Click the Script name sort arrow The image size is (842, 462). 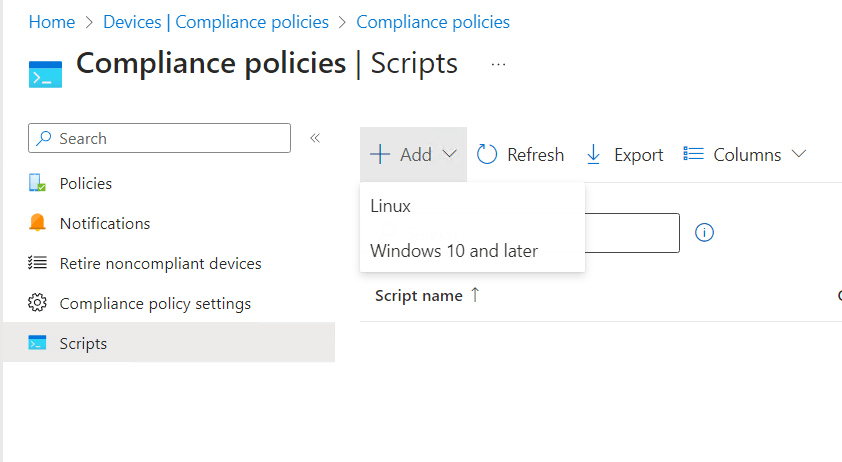[475, 295]
